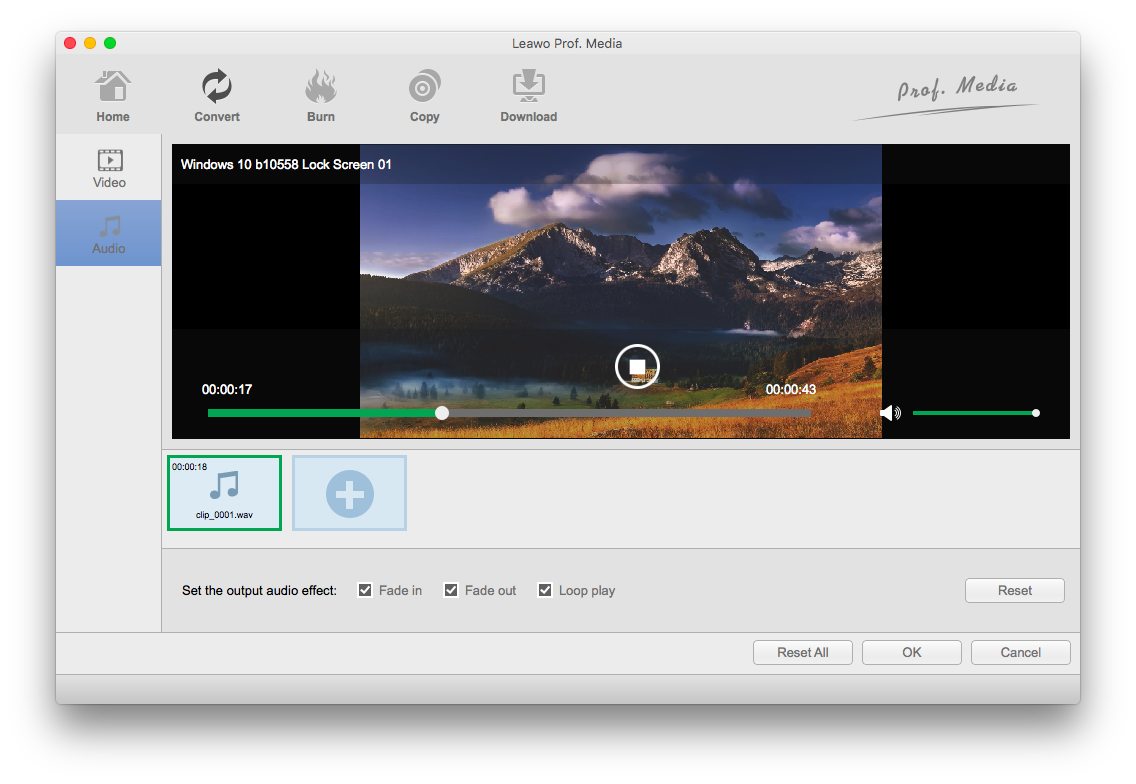The width and height of the screenshot is (1136, 784).
Task: Cancel the audio editing dialog
Action: 1020,653
